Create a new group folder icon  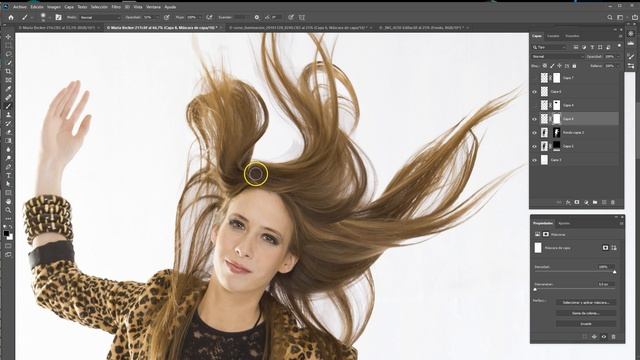595,202
